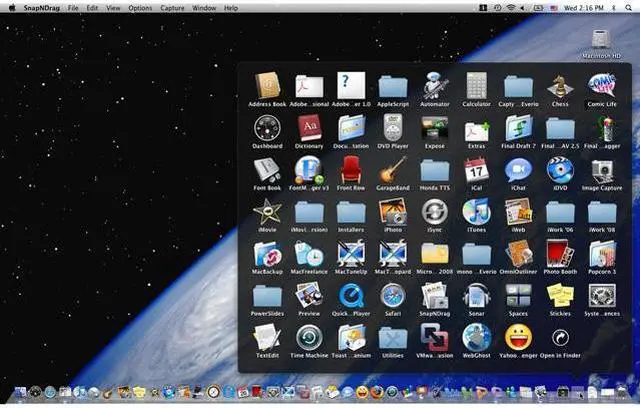Screen dimensions: 640x408
Task: Open iDVD
Action: click(x=560, y=170)
